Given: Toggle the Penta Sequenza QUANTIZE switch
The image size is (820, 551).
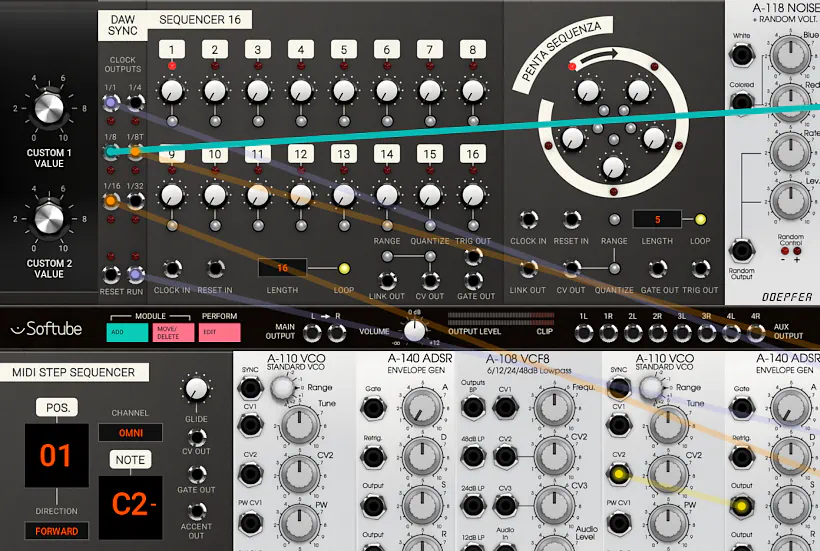Looking at the screenshot, I should (x=614, y=269).
